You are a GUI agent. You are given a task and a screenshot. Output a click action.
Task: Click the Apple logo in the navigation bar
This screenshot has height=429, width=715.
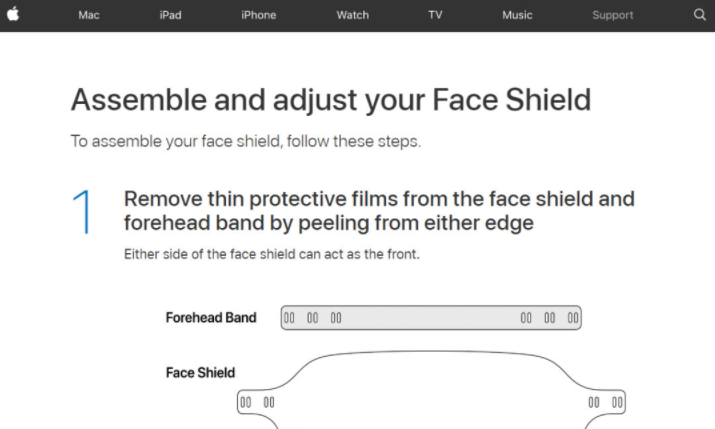point(13,14)
